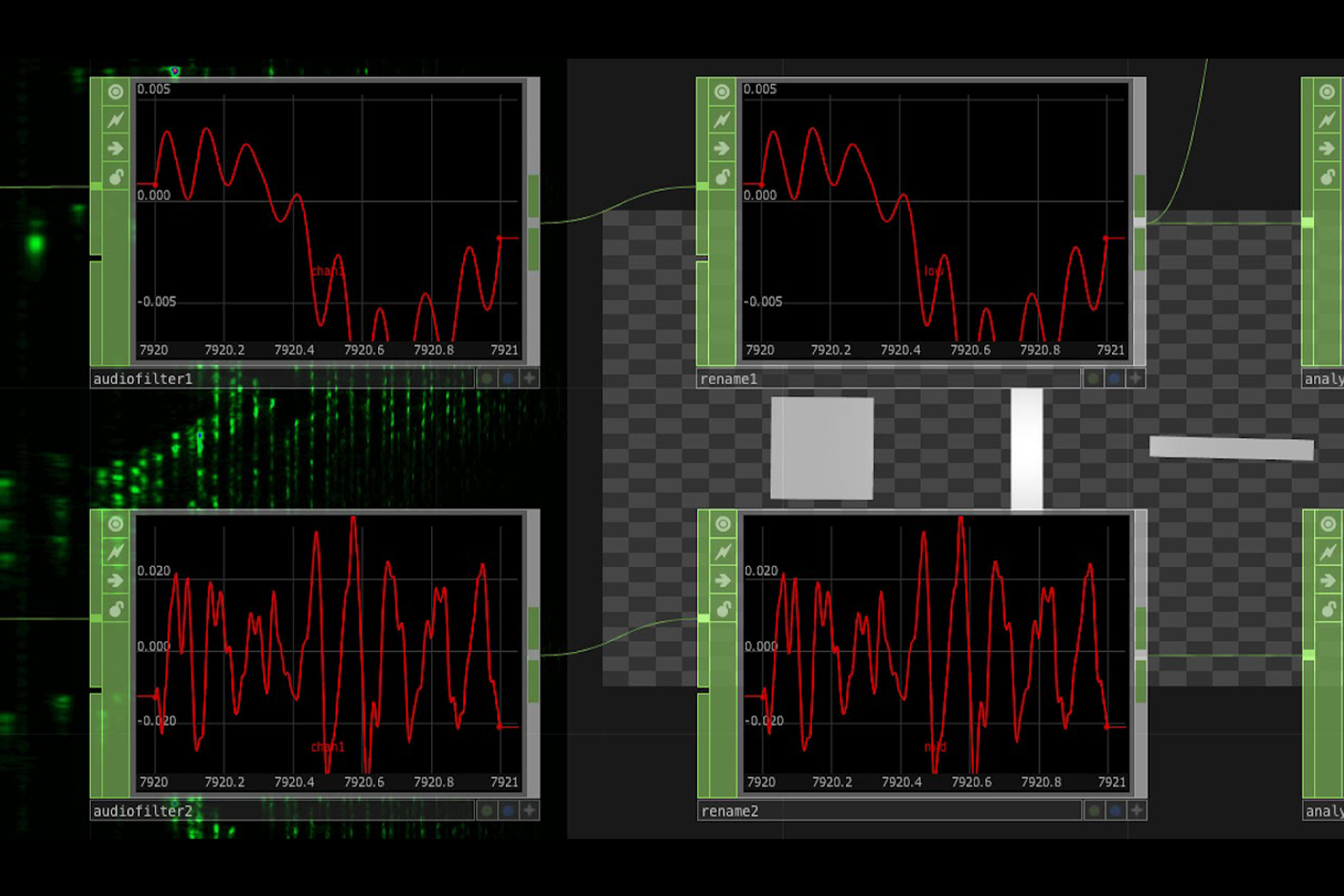1344x896 pixels.
Task: Click the output connector of audiofilter2
Action: click(x=533, y=654)
